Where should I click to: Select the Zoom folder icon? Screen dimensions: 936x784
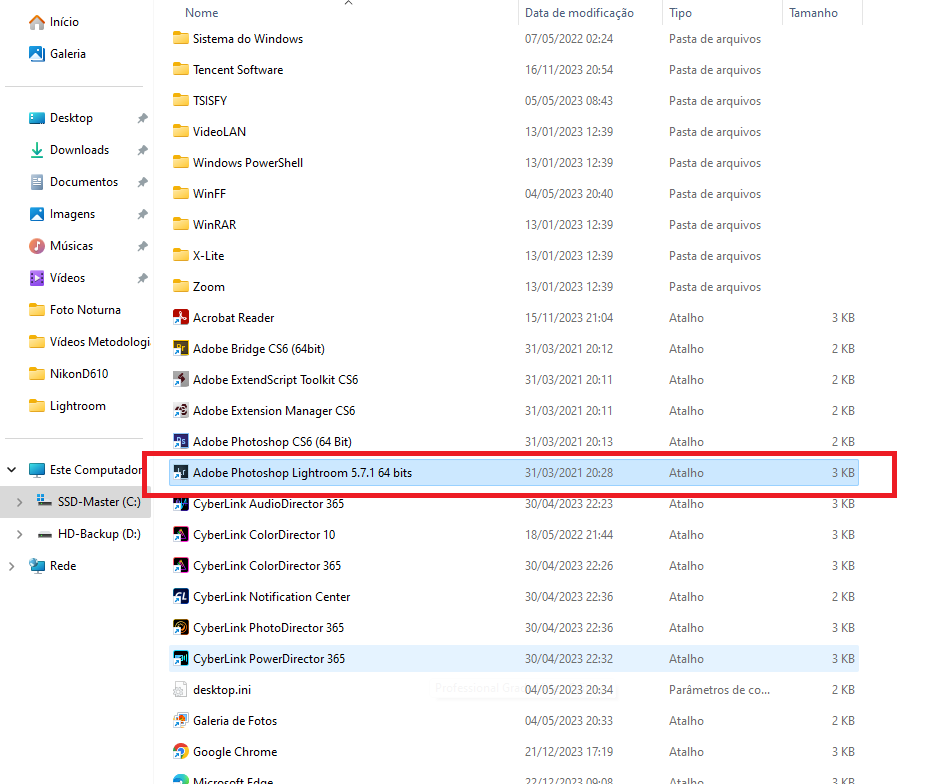click(x=180, y=287)
